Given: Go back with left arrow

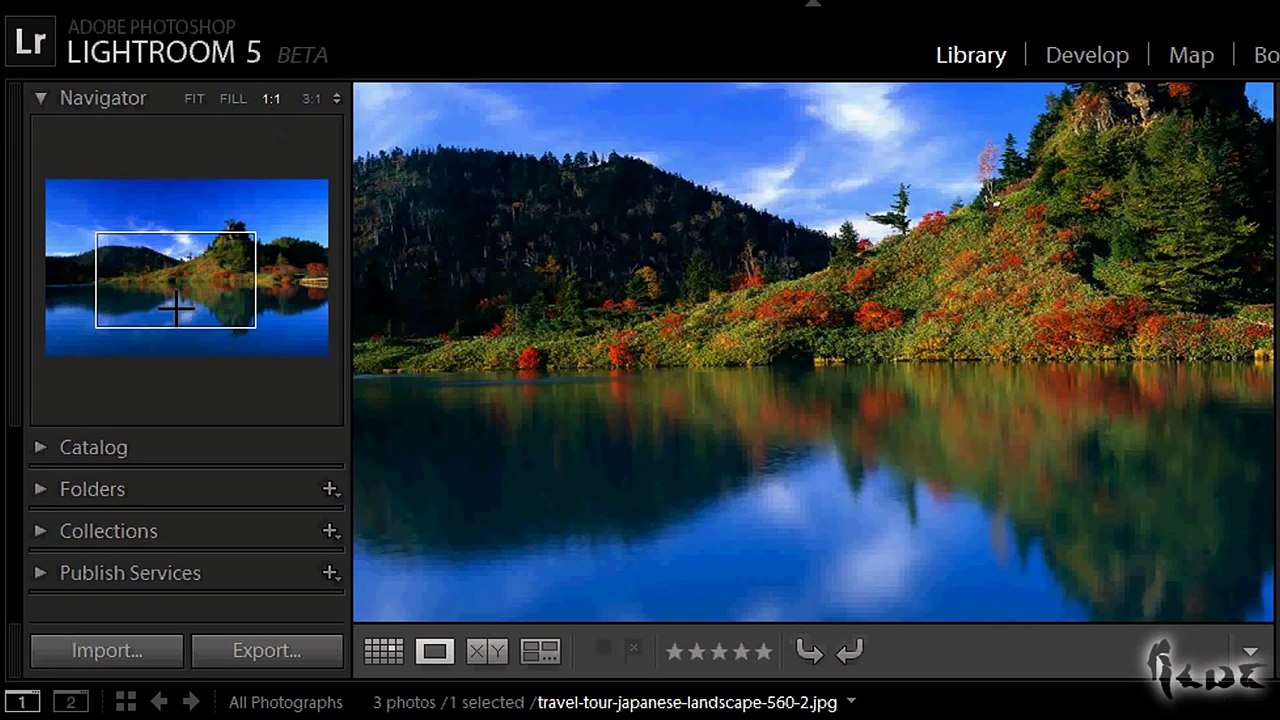Looking at the screenshot, I should [x=159, y=702].
